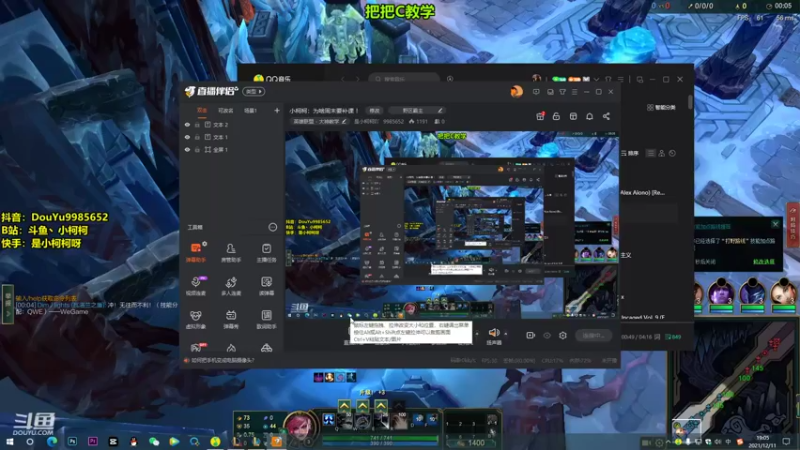Open the 虚拟形象 bear-face tool
Screen dimensions: 800x450
click(x=196, y=319)
